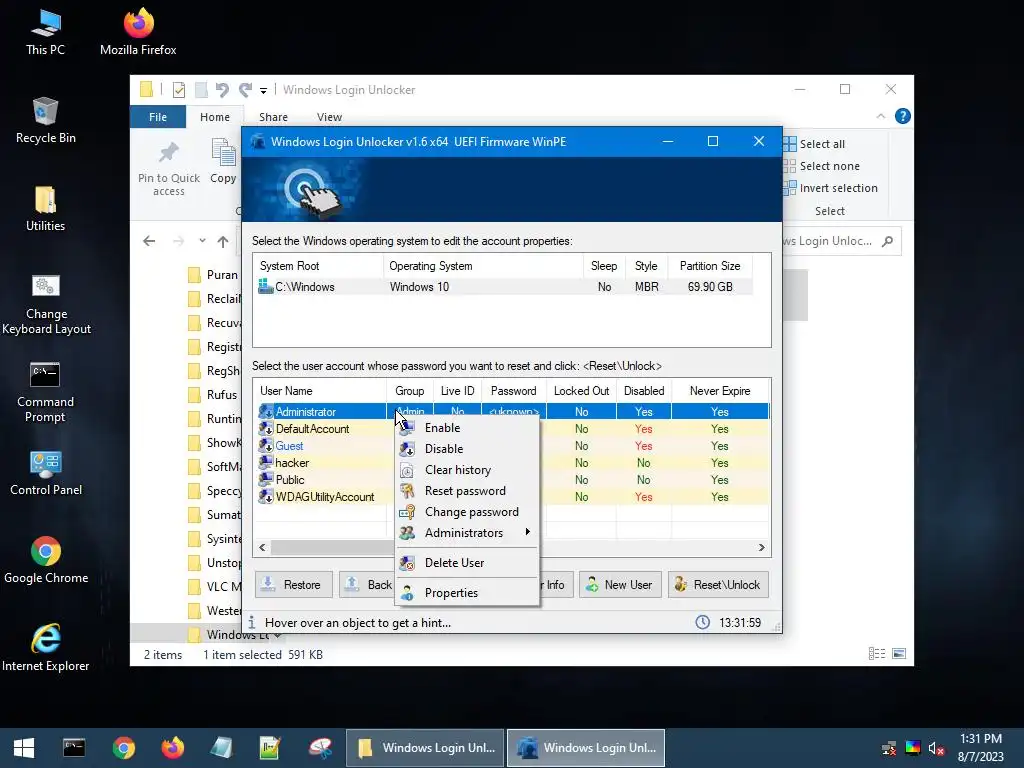The width and height of the screenshot is (1024, 768).
Task: Click the network tray icon
Action: [889, 748]
